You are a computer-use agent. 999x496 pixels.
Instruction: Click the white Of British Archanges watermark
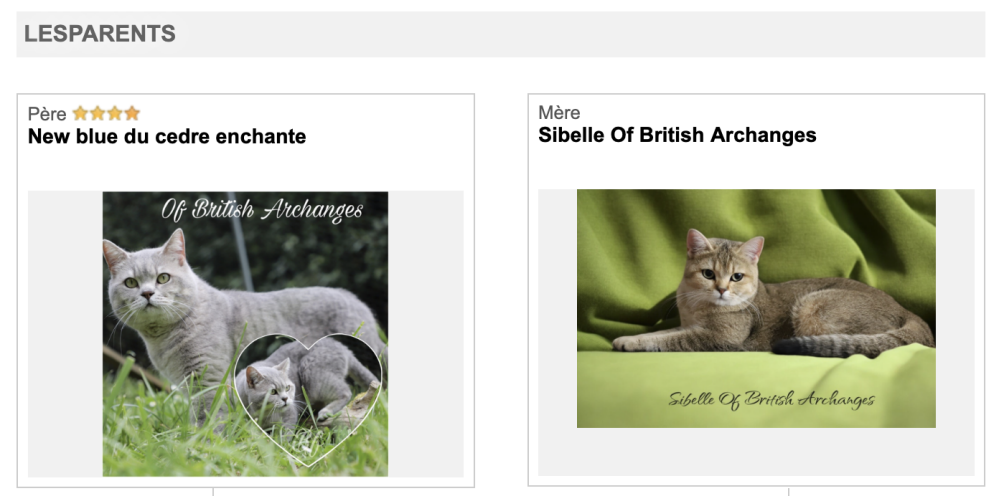click(x=262, y=210)
